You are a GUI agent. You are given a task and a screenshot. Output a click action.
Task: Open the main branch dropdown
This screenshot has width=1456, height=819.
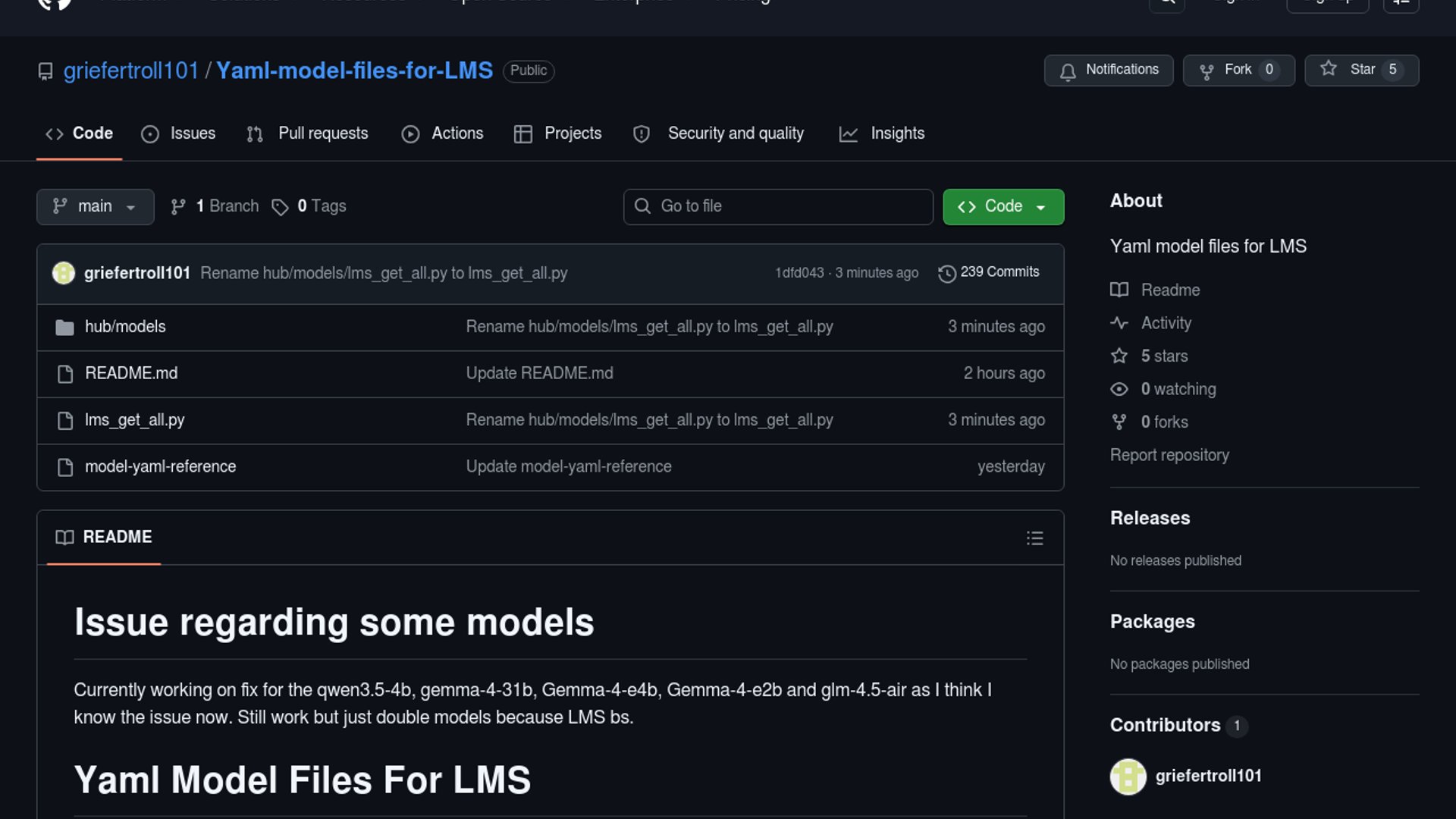(x=95, y=206)
